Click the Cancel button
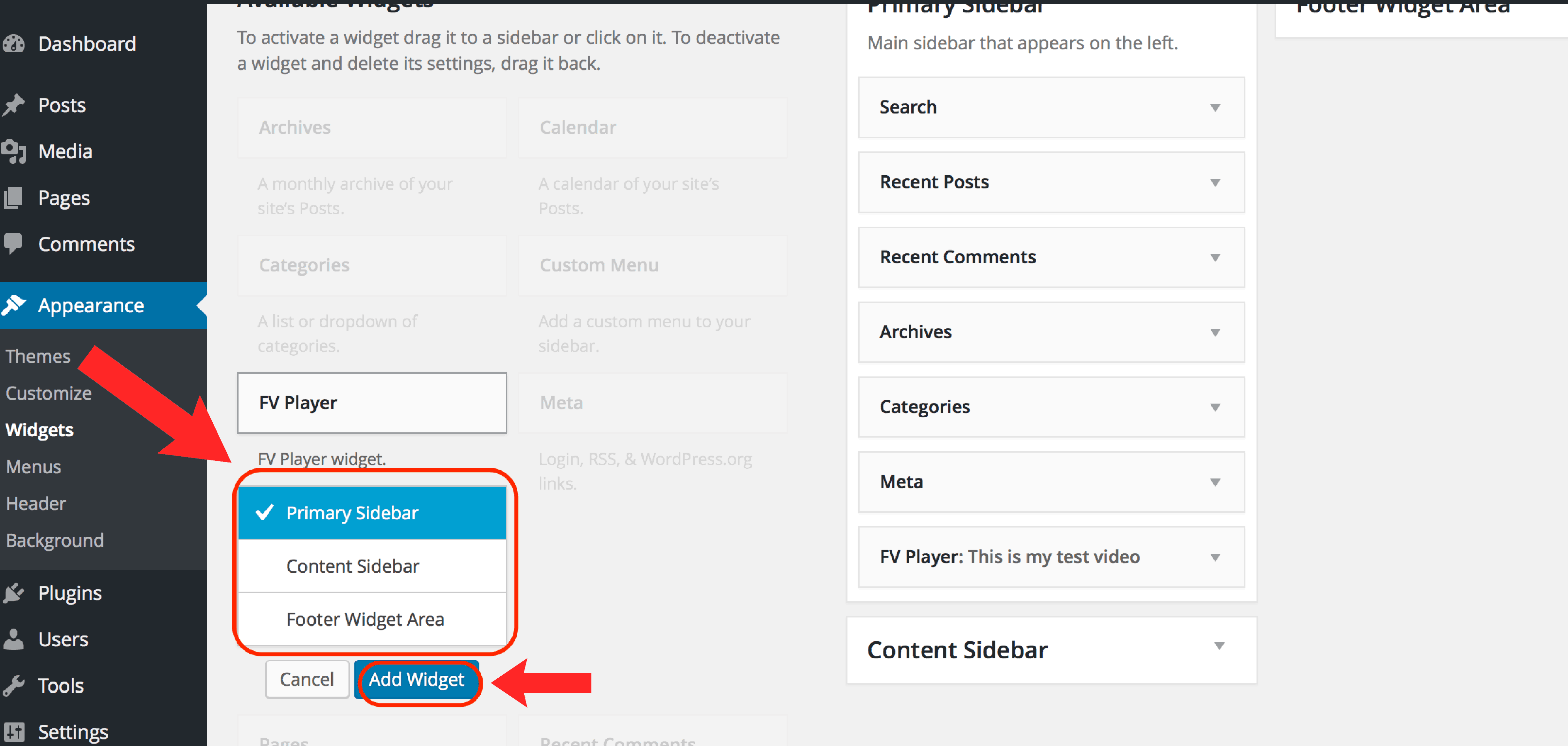Screen dimensions: 1568x746 coord(307,680)
